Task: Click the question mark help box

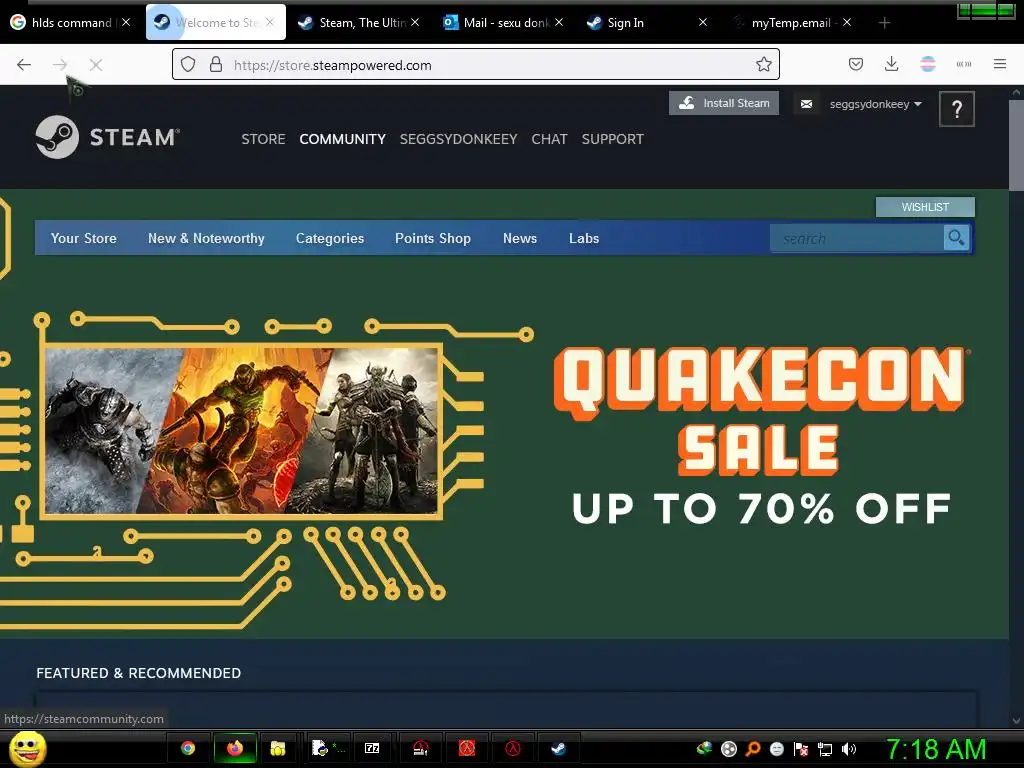Action: [957, 109]
